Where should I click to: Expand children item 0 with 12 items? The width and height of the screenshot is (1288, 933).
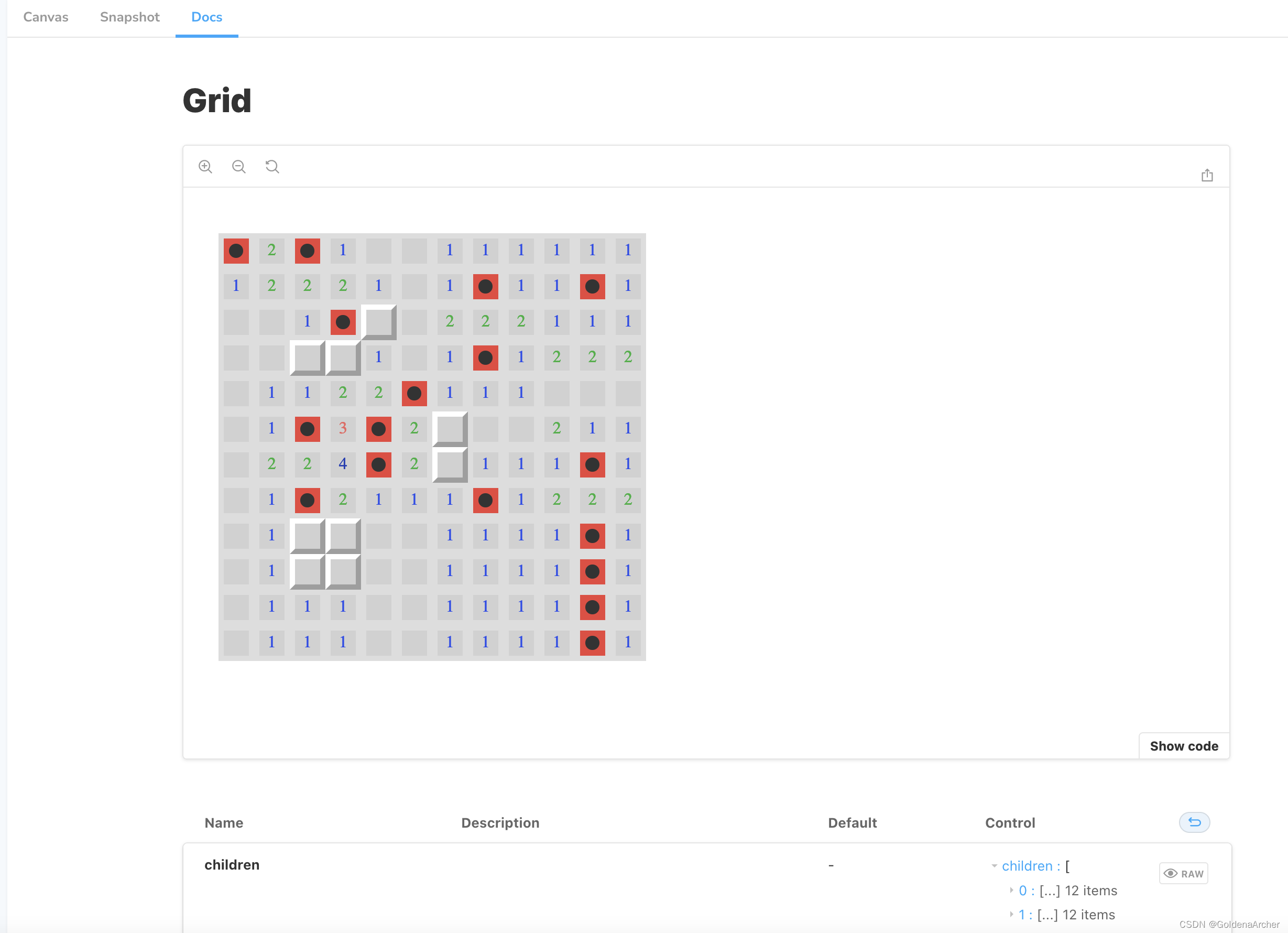coord(1011,891)
